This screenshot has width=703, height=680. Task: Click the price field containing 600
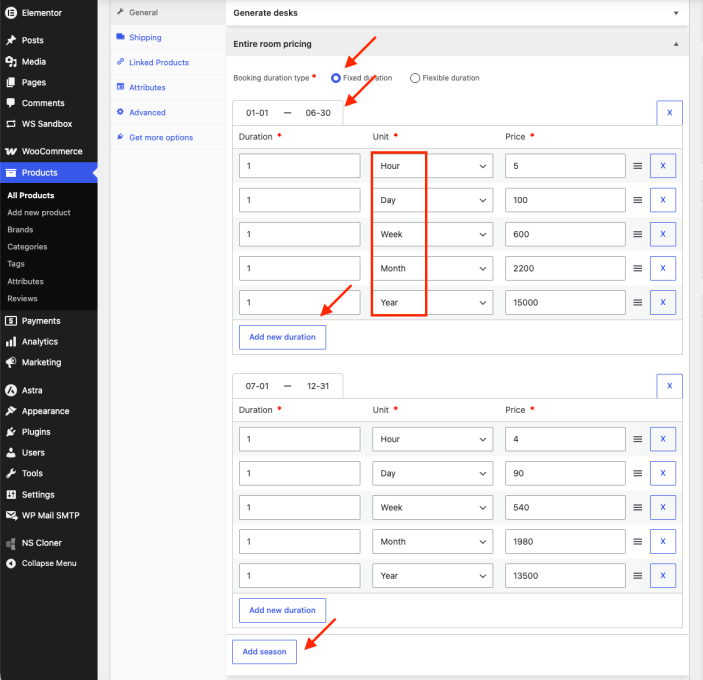point(565,234)
